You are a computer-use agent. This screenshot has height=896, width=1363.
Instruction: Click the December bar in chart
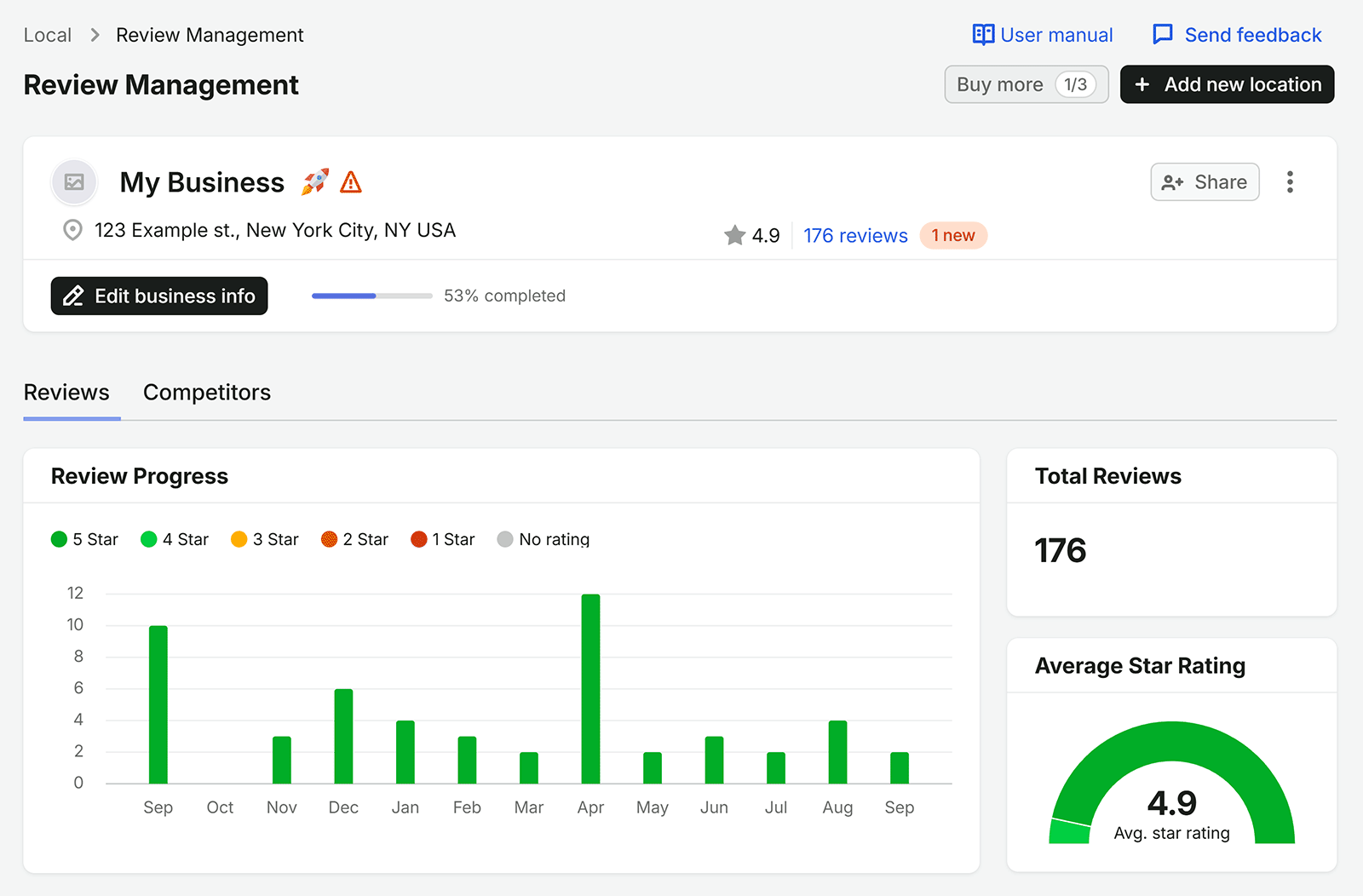coord(343,736)
